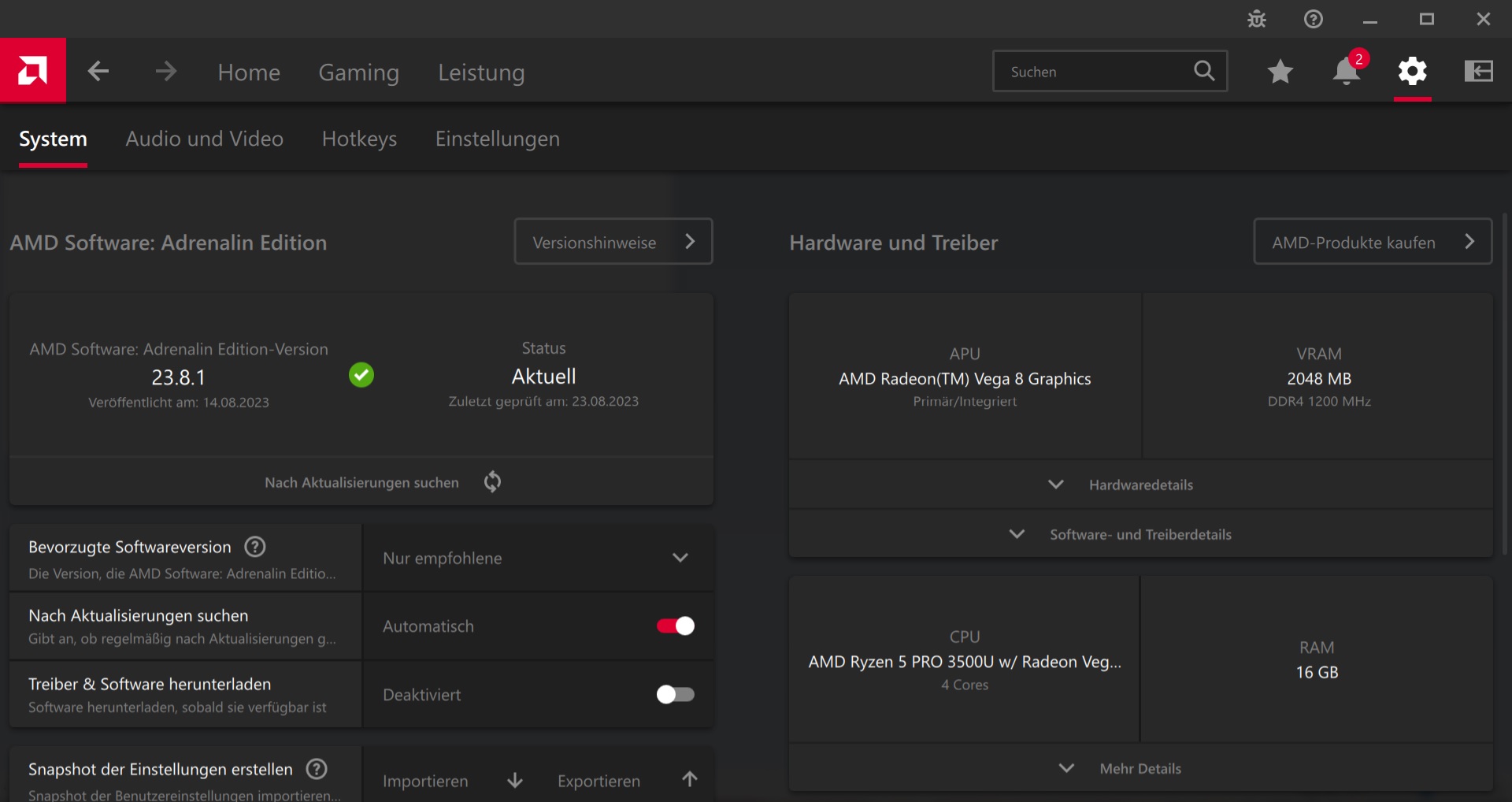Click Primär/Integriert label
The width and height of the screenshot is (1512, 802).
click(965, 401)
